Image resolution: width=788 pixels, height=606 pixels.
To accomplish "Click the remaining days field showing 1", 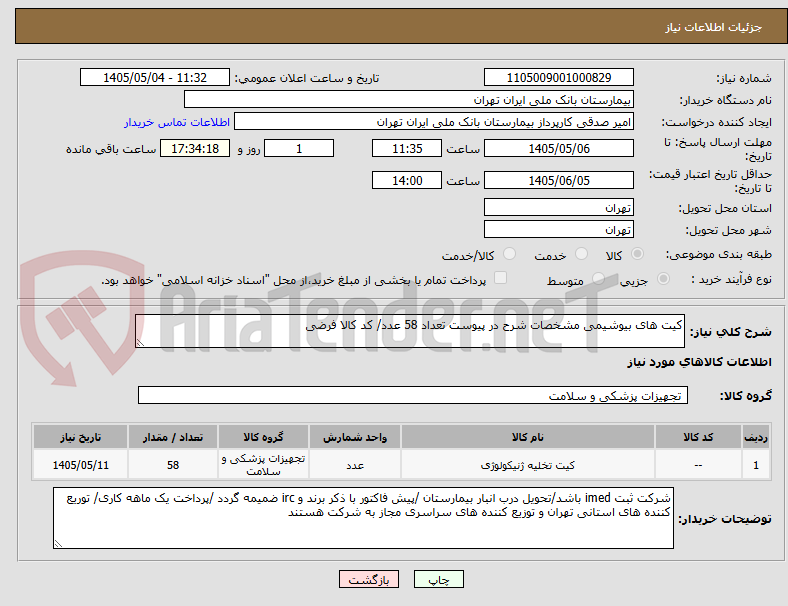I will click(299, 148).
